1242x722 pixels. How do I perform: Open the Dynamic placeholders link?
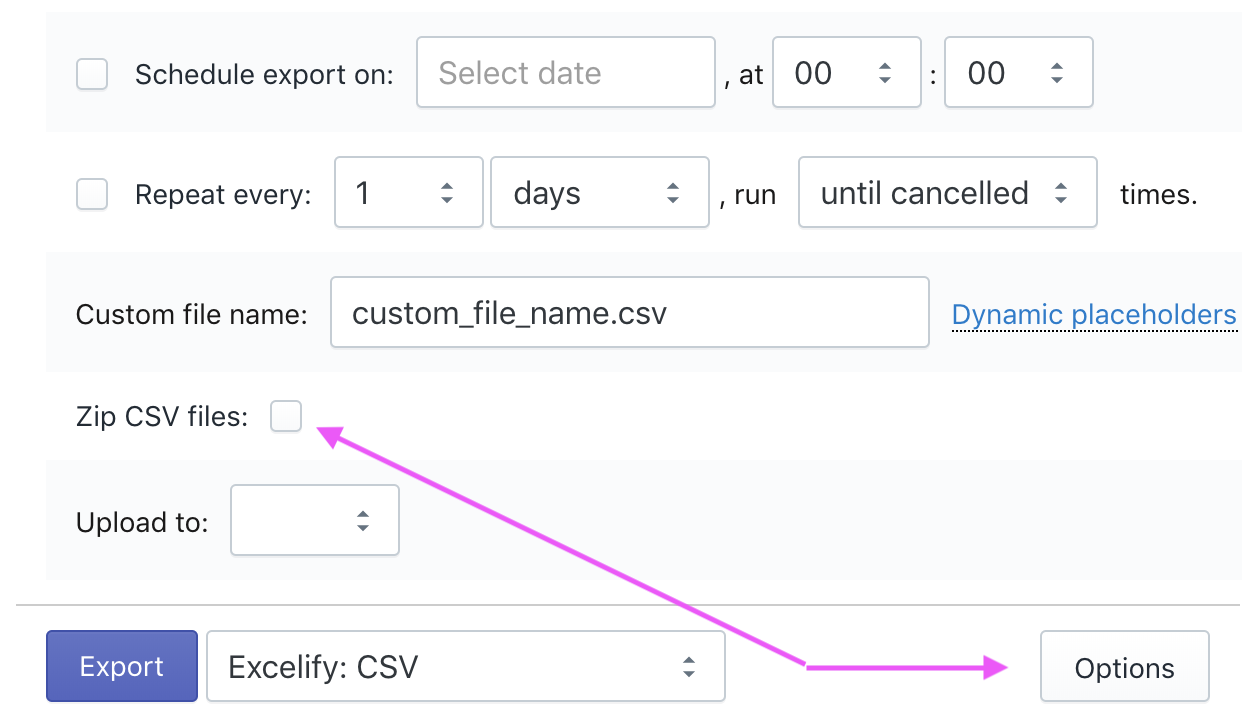pyautogui.click(x=1094, y=315)
